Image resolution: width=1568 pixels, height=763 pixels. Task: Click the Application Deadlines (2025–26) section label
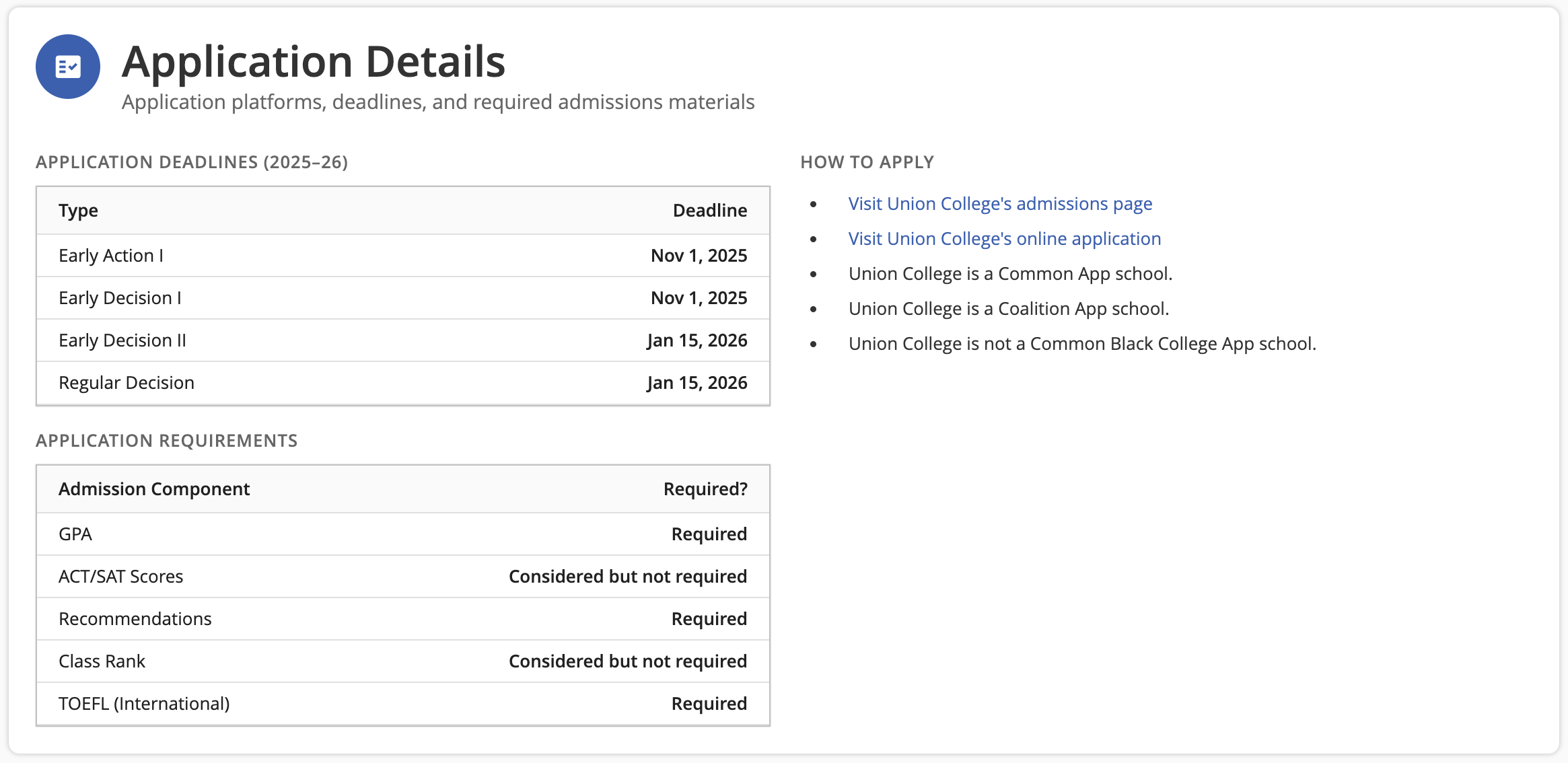192,162
